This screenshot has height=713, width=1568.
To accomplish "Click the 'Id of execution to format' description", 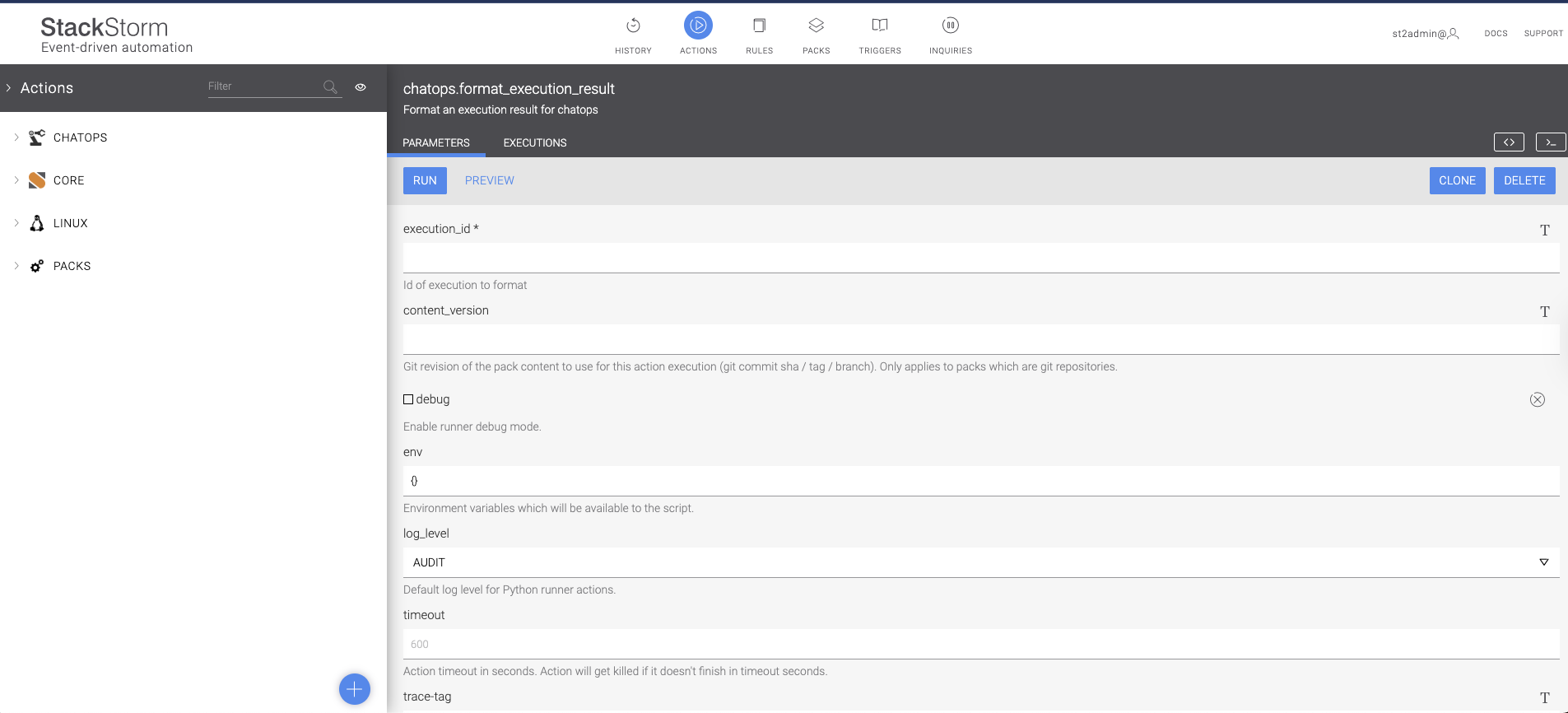I will click(x=465, y=285).
